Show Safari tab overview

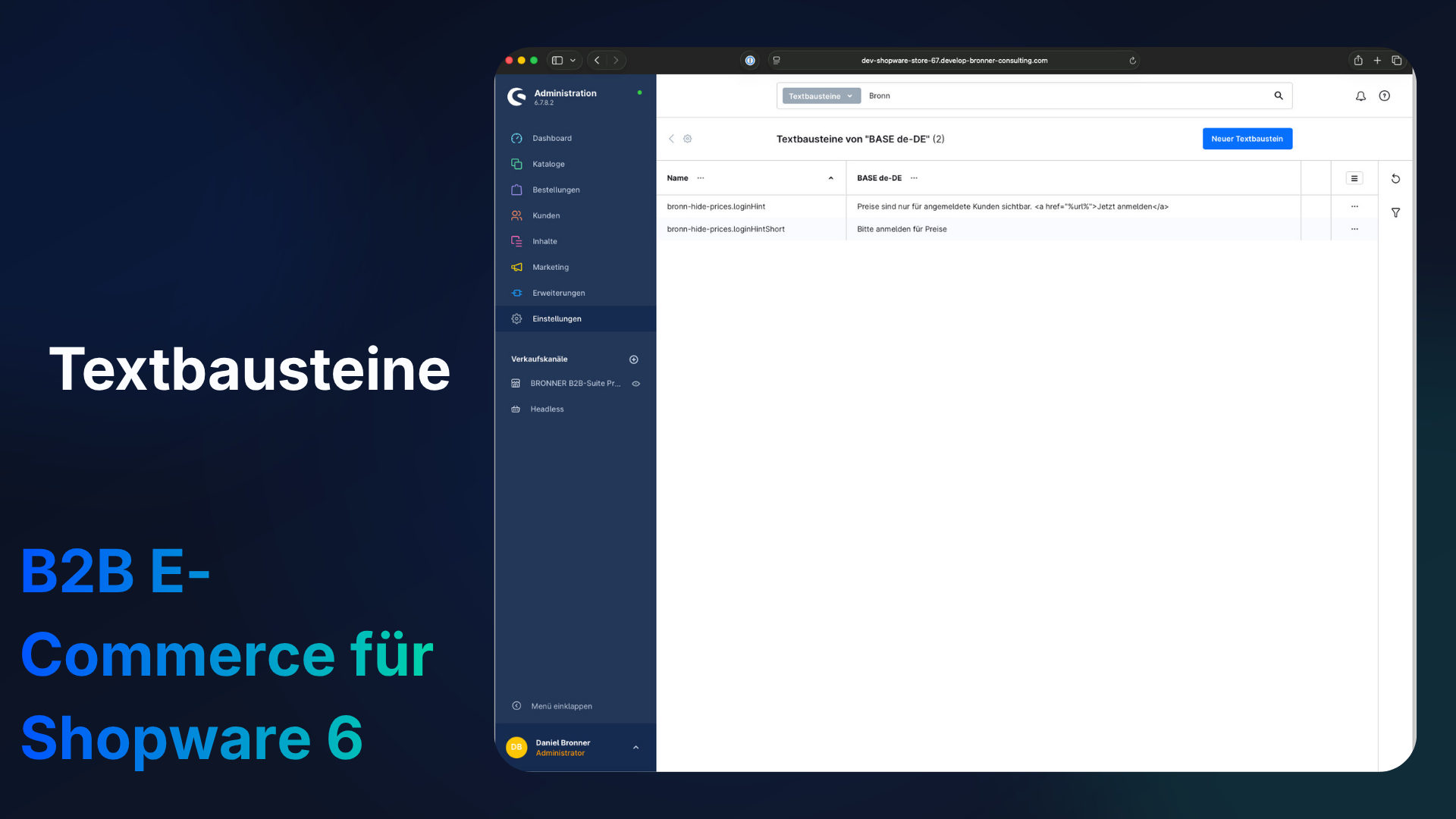[x=1396, y=61]
